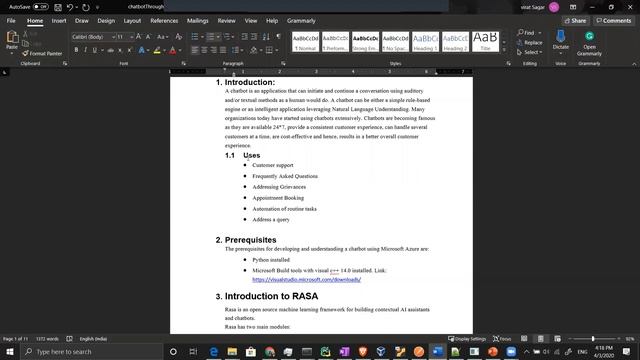This screenshot has width=640, height=360.
Task: Clear all formatting icon
Action: (x=178, y=37)
